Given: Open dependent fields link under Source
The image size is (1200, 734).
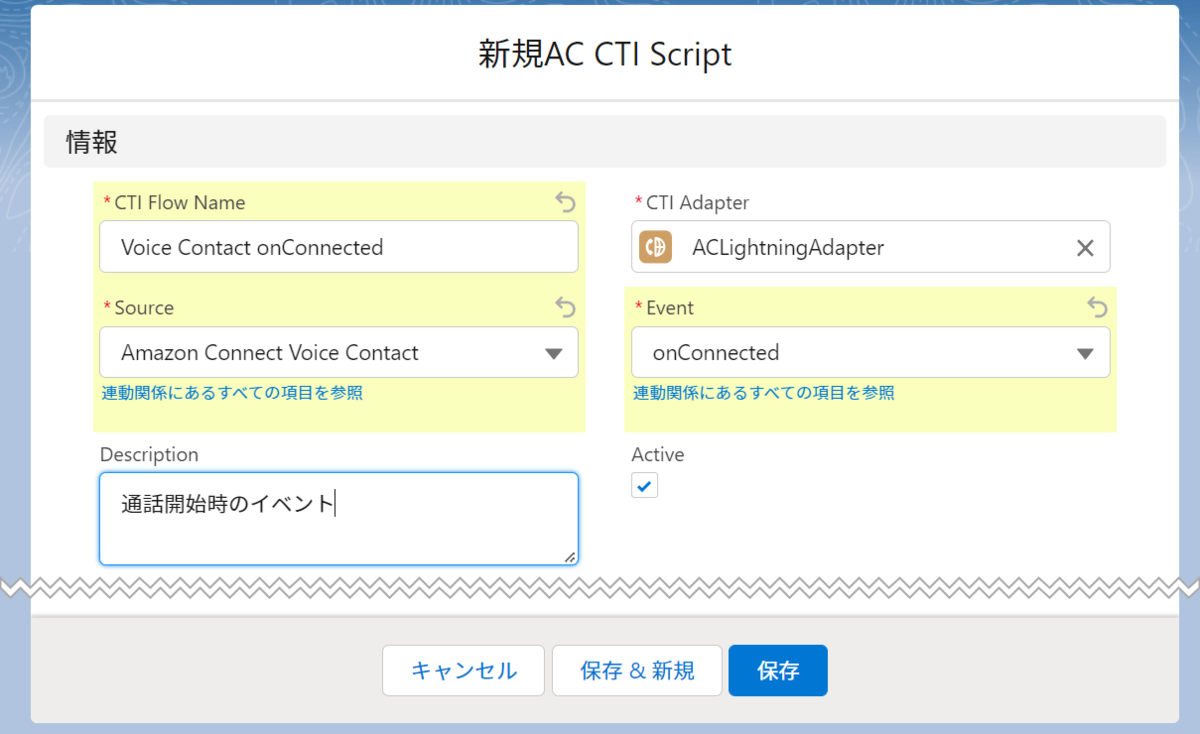Looking at the screenshot, I should [x=232, y=393].
